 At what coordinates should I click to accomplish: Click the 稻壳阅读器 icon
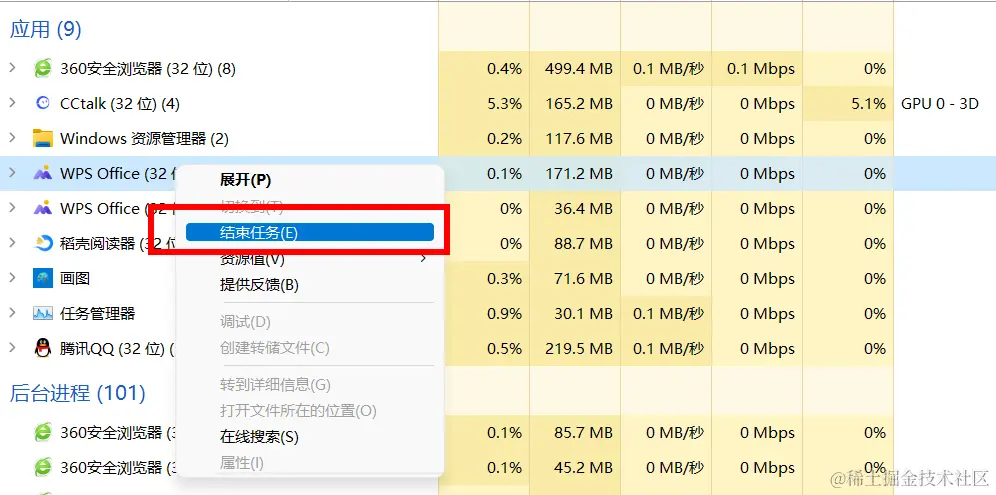pos(43,243)
